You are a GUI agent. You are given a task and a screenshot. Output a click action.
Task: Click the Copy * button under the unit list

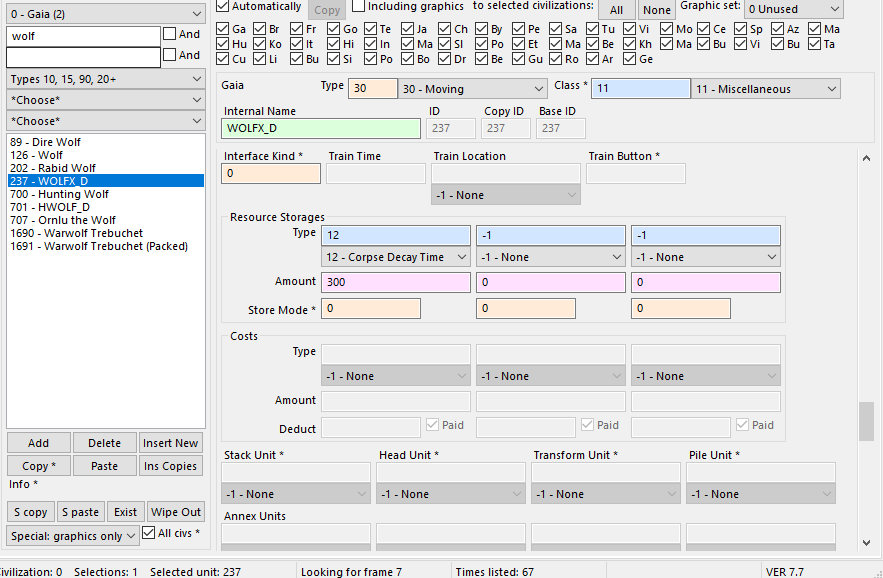(x=39, y=466)
